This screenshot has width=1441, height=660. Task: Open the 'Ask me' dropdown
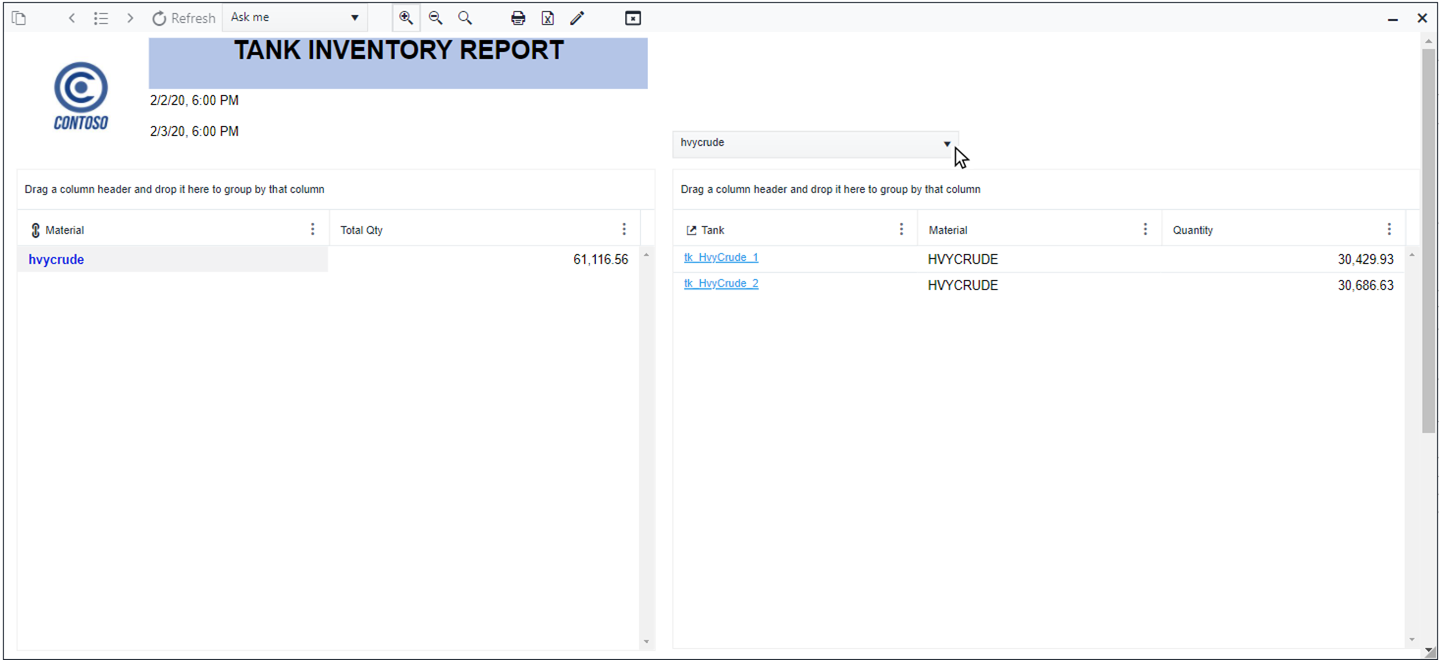(294, 18)
